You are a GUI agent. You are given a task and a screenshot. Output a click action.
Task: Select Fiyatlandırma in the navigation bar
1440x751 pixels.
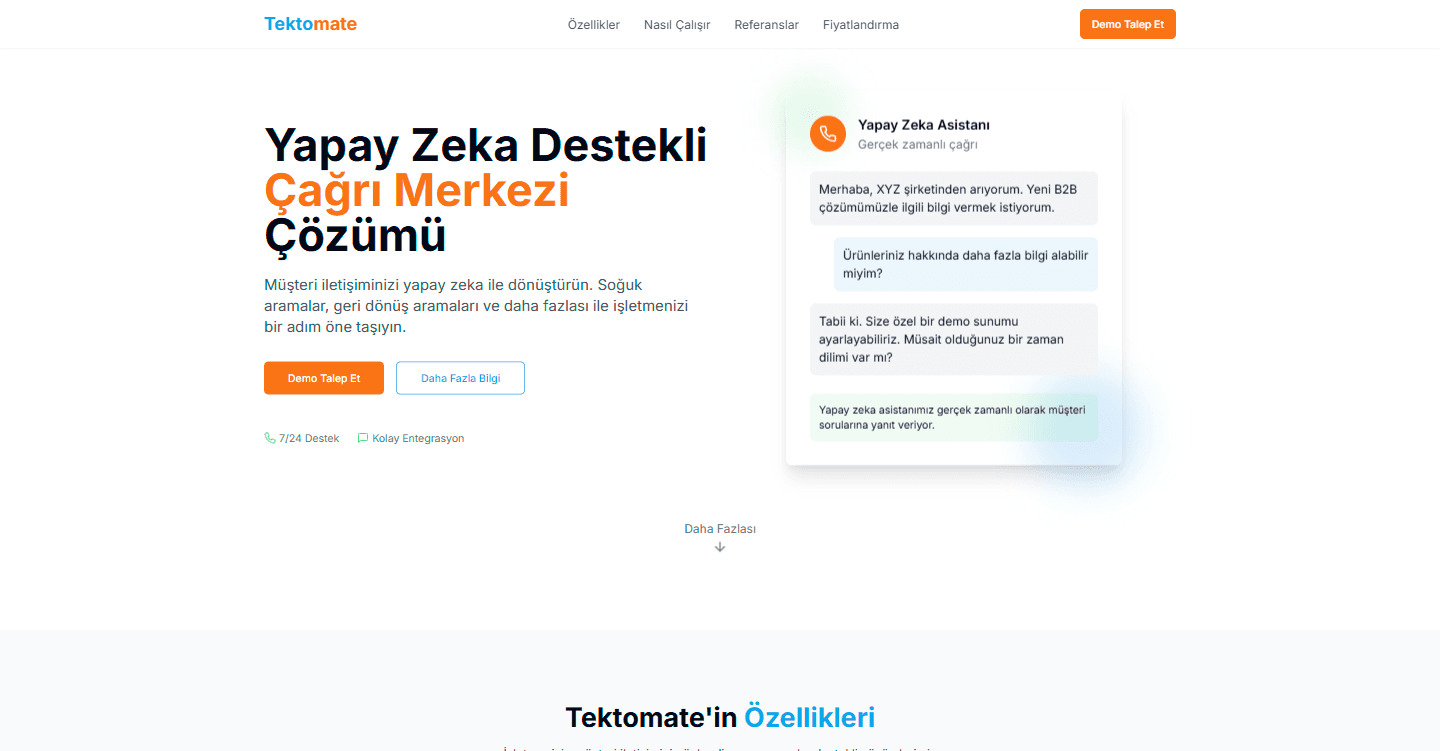pos(861,25)
